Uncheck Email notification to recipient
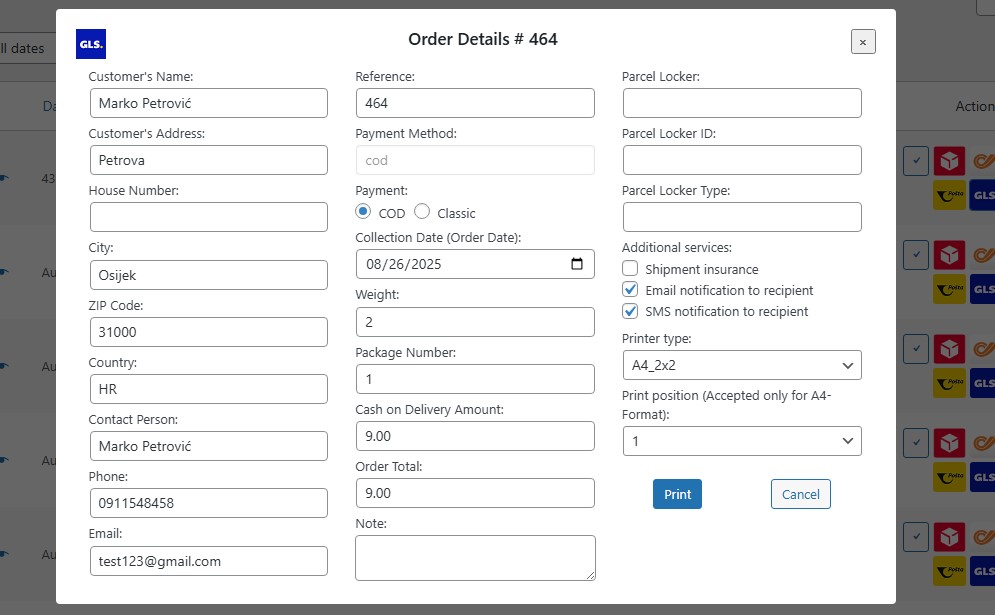 tap(630, 290)
